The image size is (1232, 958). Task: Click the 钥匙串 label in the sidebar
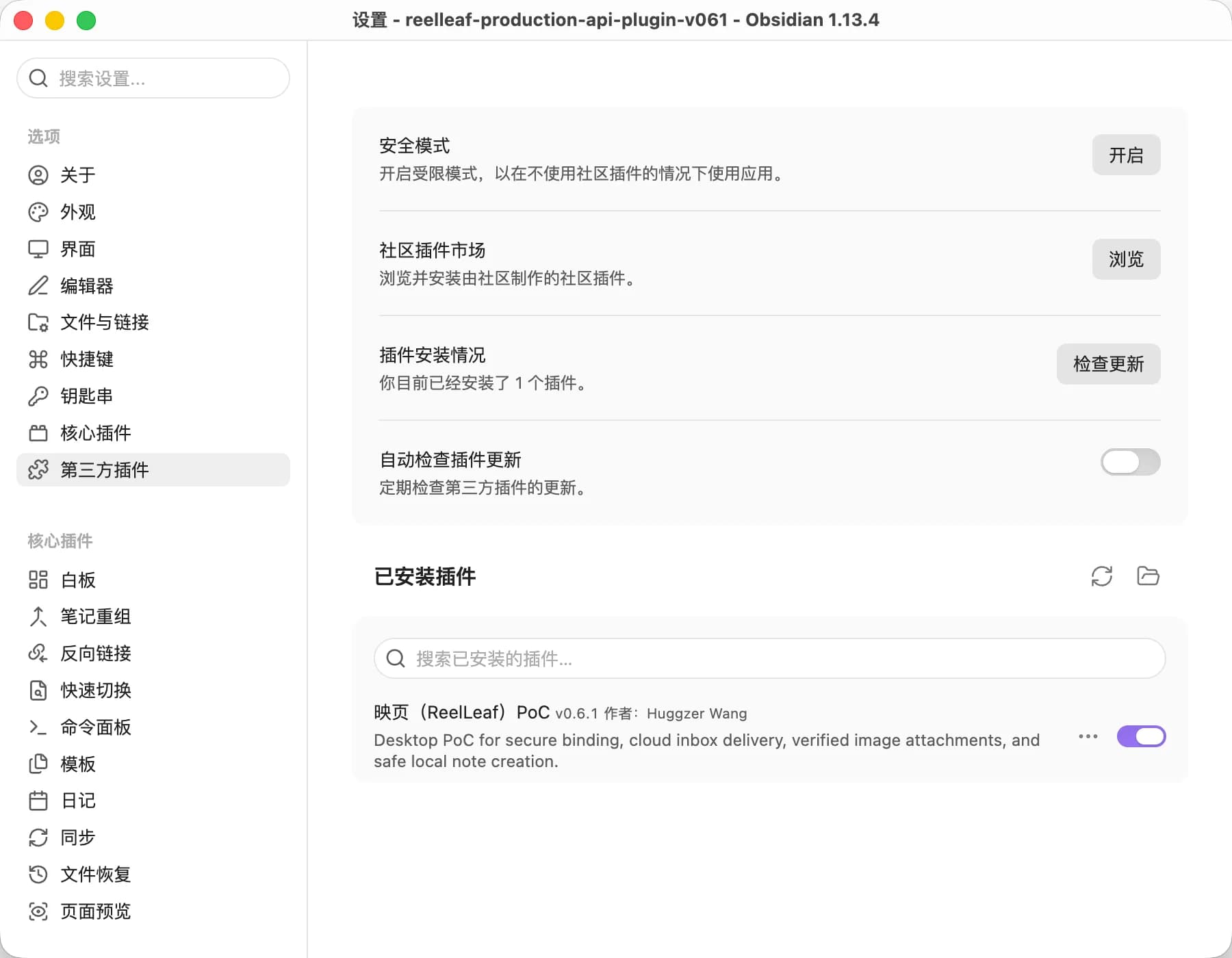point(87,396)
